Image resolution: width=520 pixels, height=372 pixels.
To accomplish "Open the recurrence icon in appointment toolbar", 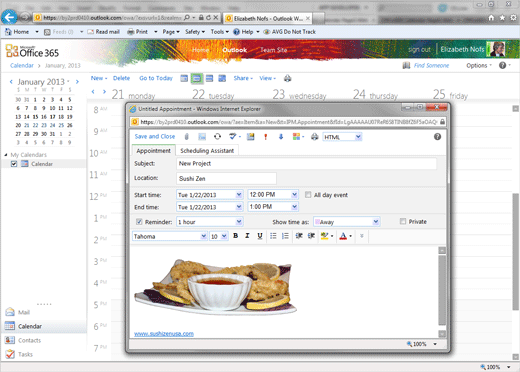I will [x=217, y=137].
